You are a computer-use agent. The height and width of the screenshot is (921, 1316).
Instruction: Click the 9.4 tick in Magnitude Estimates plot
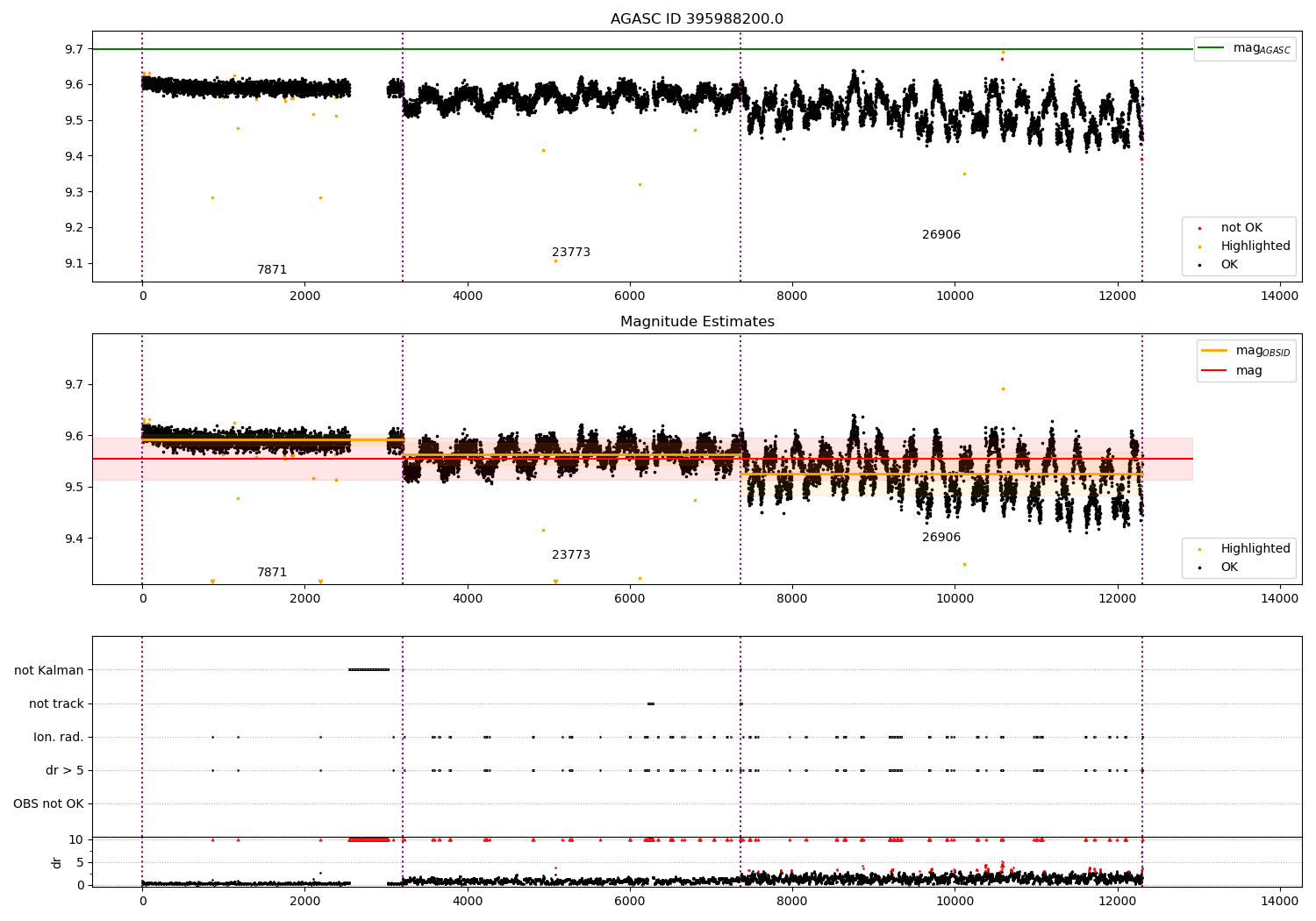(x=74, y=539)
